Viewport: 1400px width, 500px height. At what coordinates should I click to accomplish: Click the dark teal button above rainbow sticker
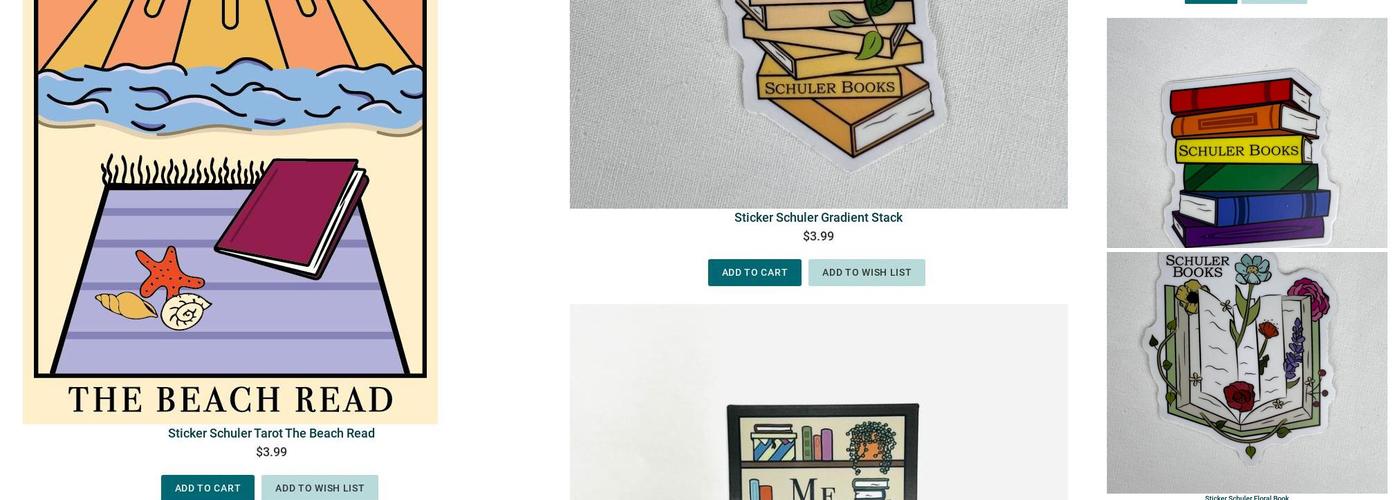coord(1211,2)
